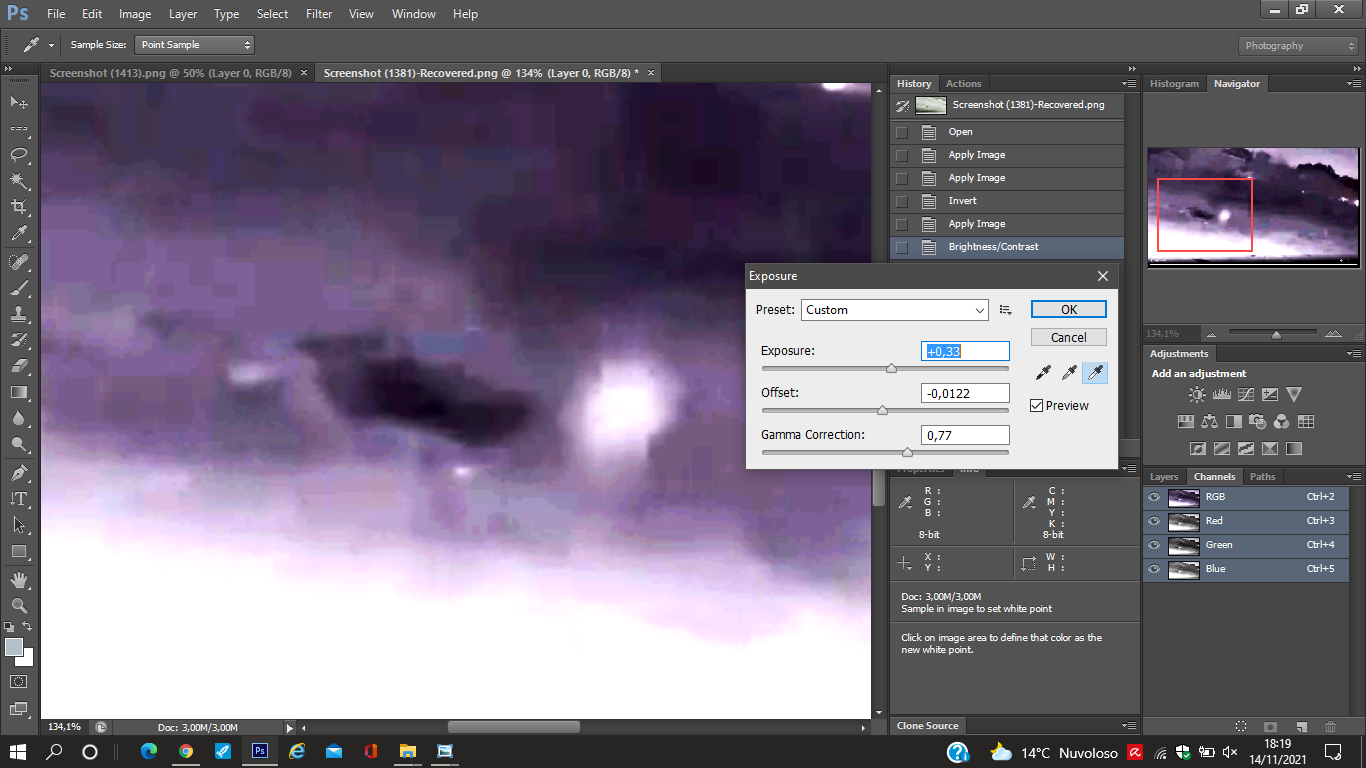Click the set gray point eyedropper
Viewport: 1366px width, 768px height.
coord(1069,373)
